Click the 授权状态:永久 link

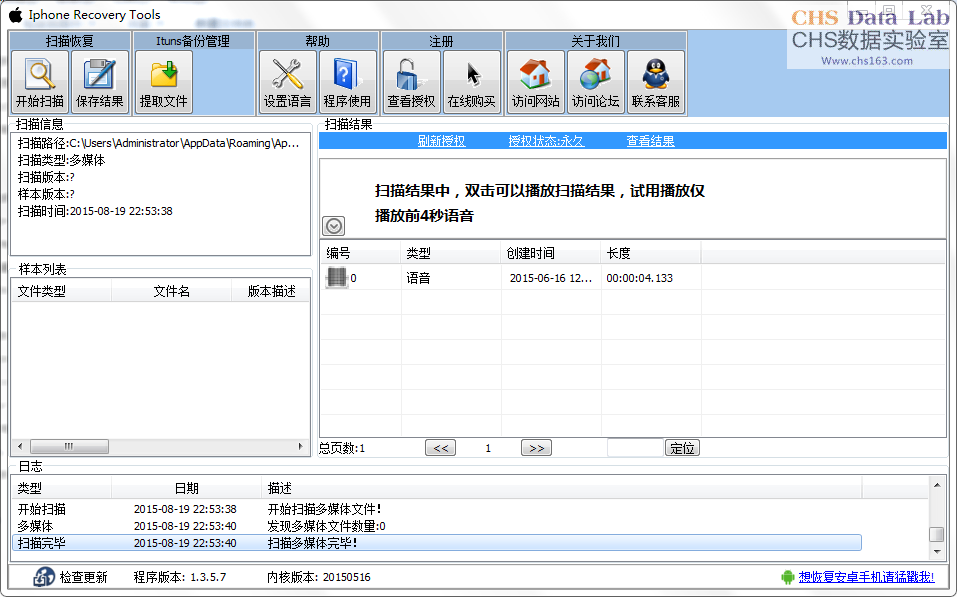point(546,141)
